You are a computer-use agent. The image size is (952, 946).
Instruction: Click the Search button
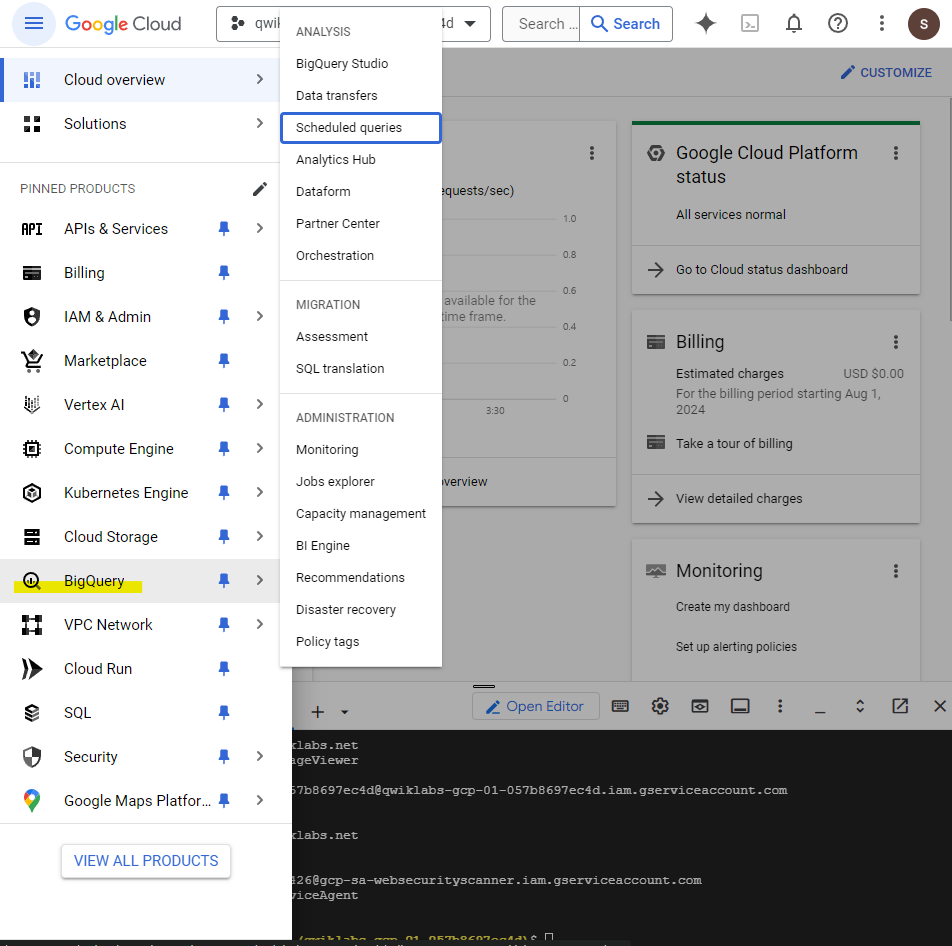pos(626,24)
